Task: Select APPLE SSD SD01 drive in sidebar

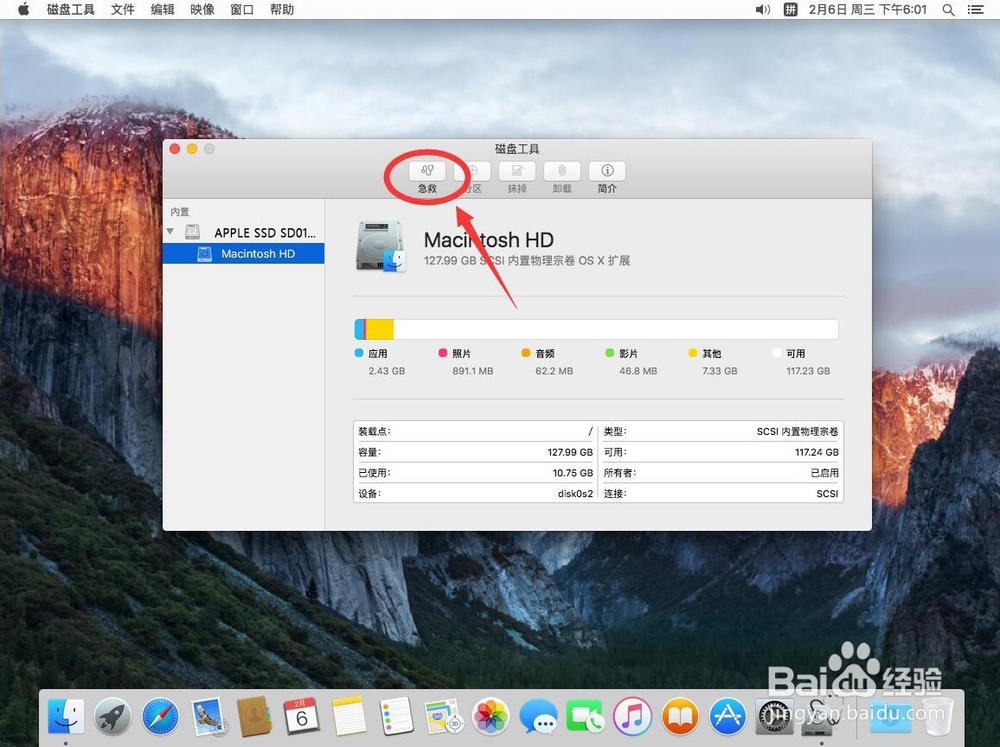Action: click(x=244, y=232)
